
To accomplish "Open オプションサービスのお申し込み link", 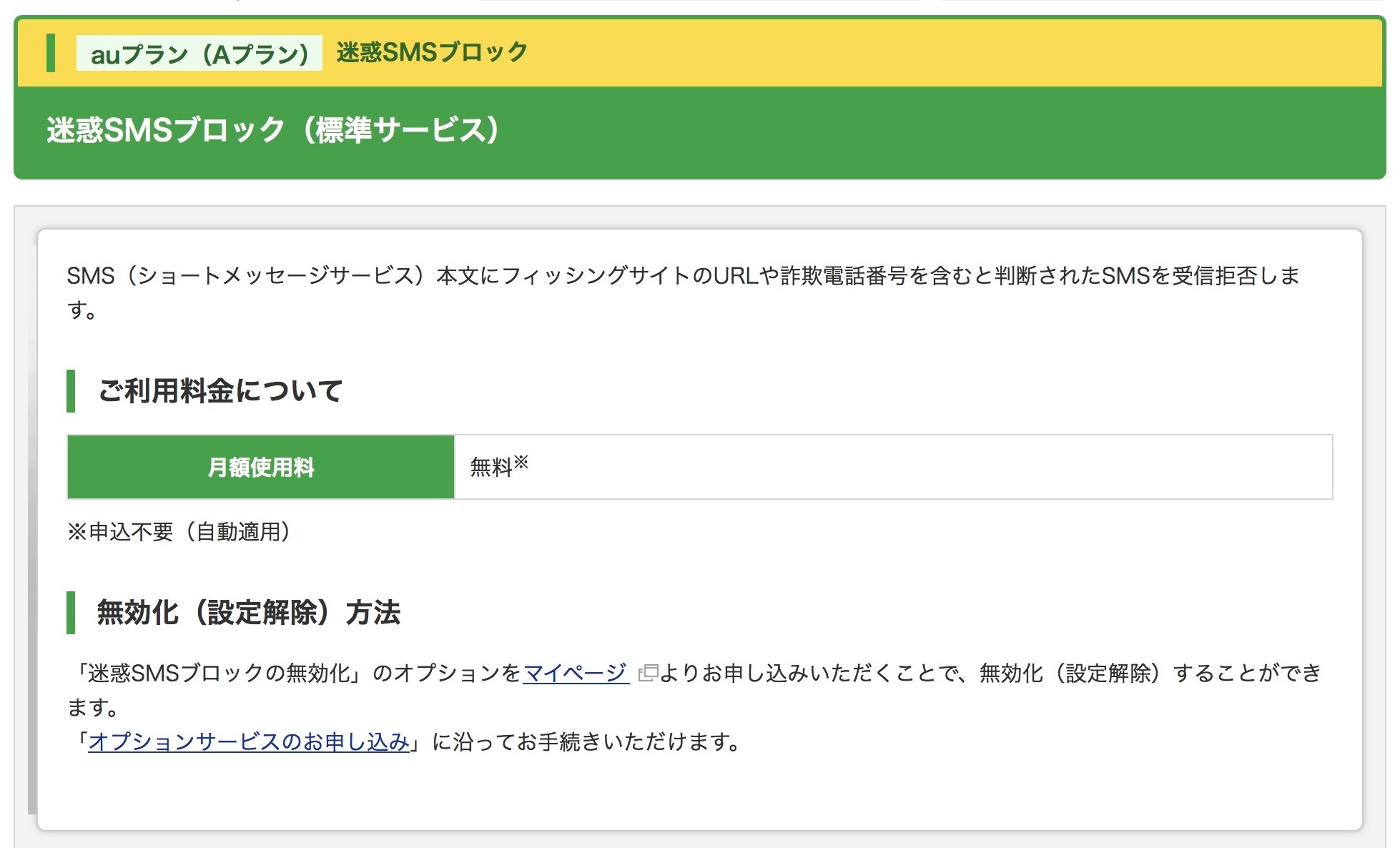I will (248, 741).
